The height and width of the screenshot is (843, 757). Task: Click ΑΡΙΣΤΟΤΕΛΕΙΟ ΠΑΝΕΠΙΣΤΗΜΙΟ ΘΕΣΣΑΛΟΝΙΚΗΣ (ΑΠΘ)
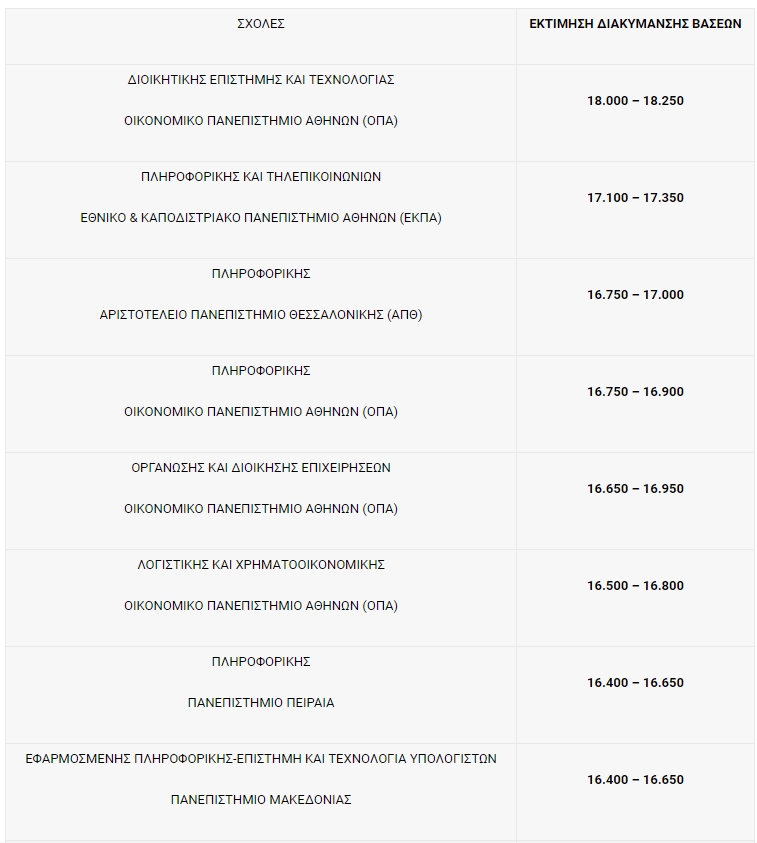261,315
